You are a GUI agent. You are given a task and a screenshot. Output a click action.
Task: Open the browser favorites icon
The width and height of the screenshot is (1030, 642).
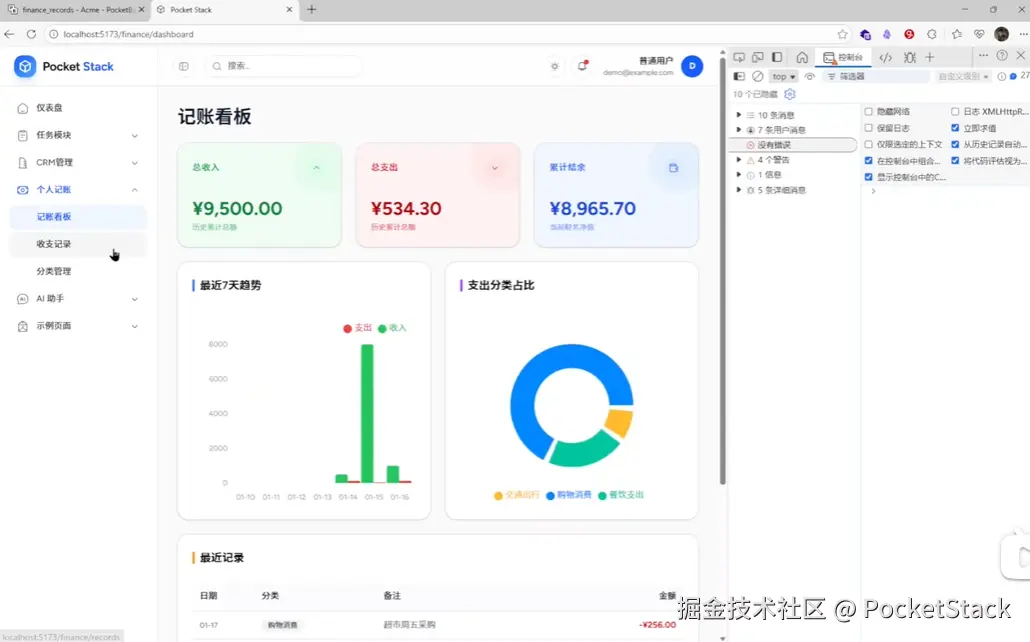tap(956, 34)
